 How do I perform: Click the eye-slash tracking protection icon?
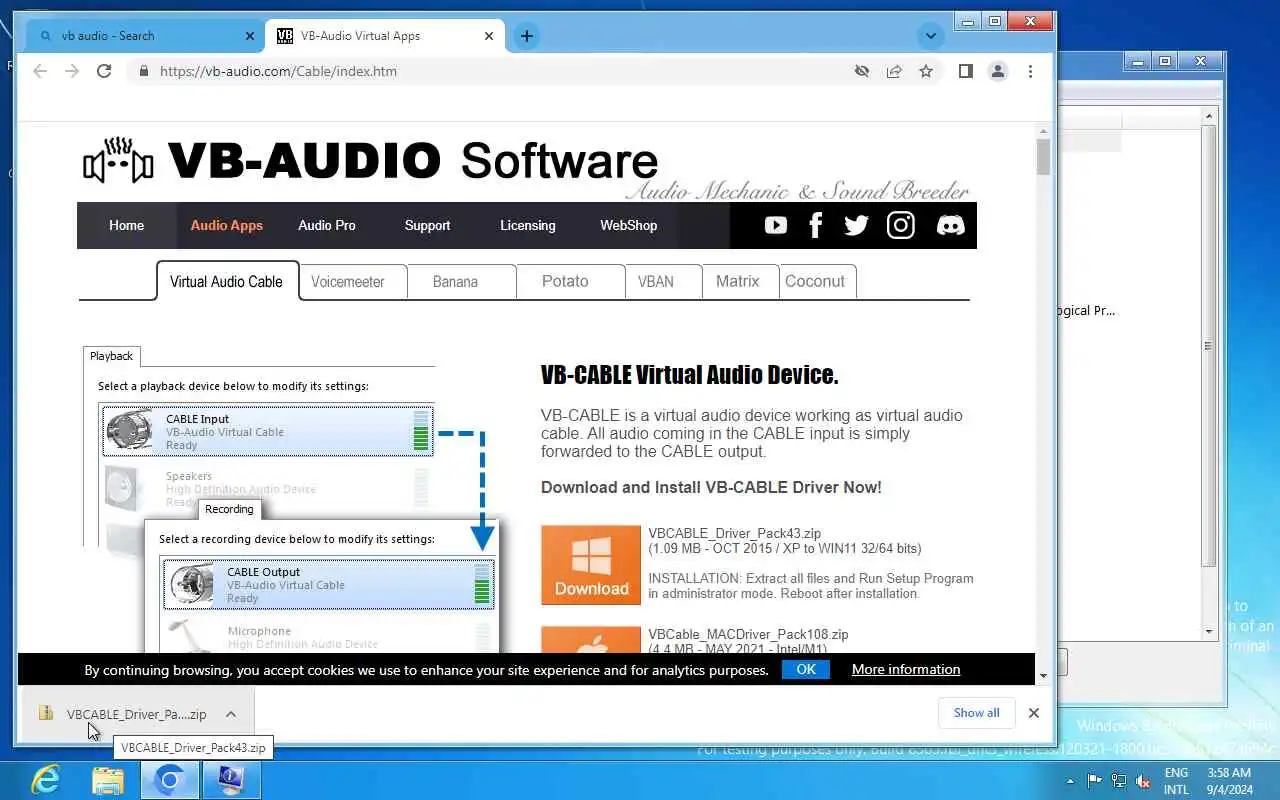tap(861, 71)
